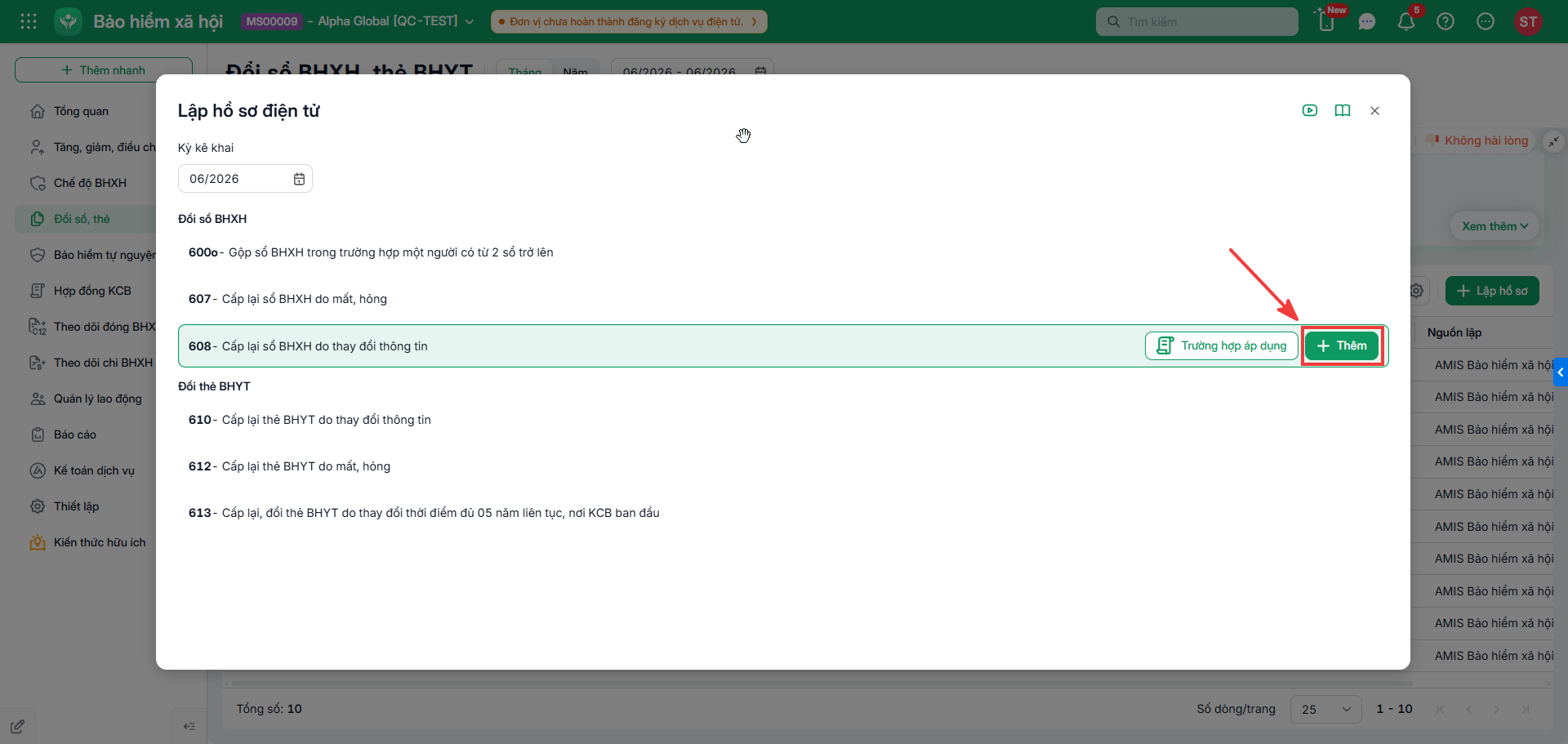Play the tutorial video in the dialog

click(x=1310, y=110)
